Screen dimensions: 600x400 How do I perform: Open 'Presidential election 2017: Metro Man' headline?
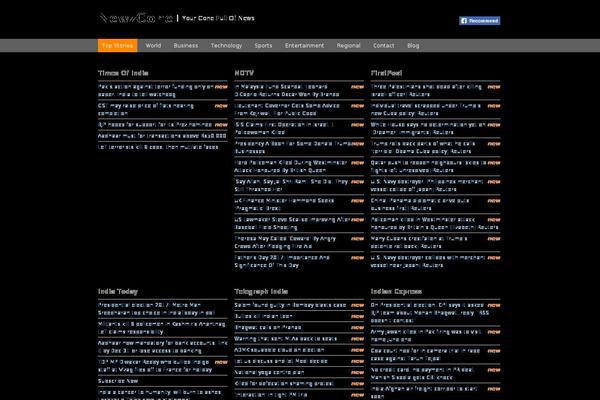click(156, 309)
